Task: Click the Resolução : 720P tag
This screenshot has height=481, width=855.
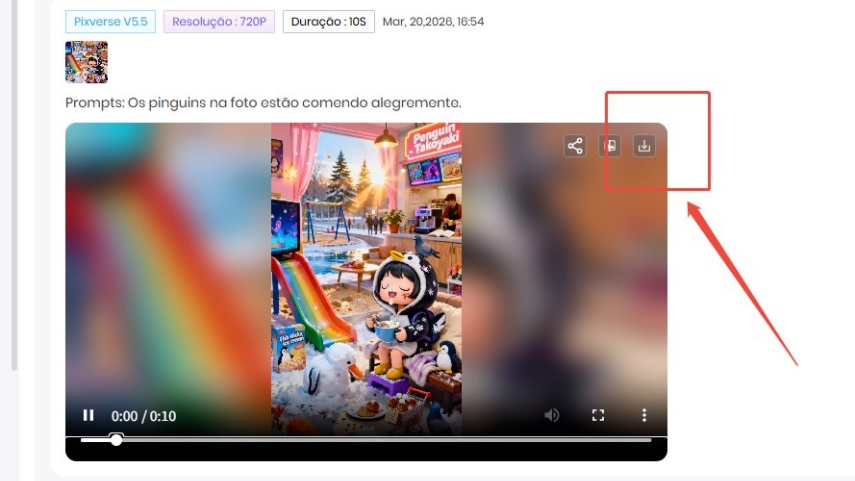Action: [219, 22]
